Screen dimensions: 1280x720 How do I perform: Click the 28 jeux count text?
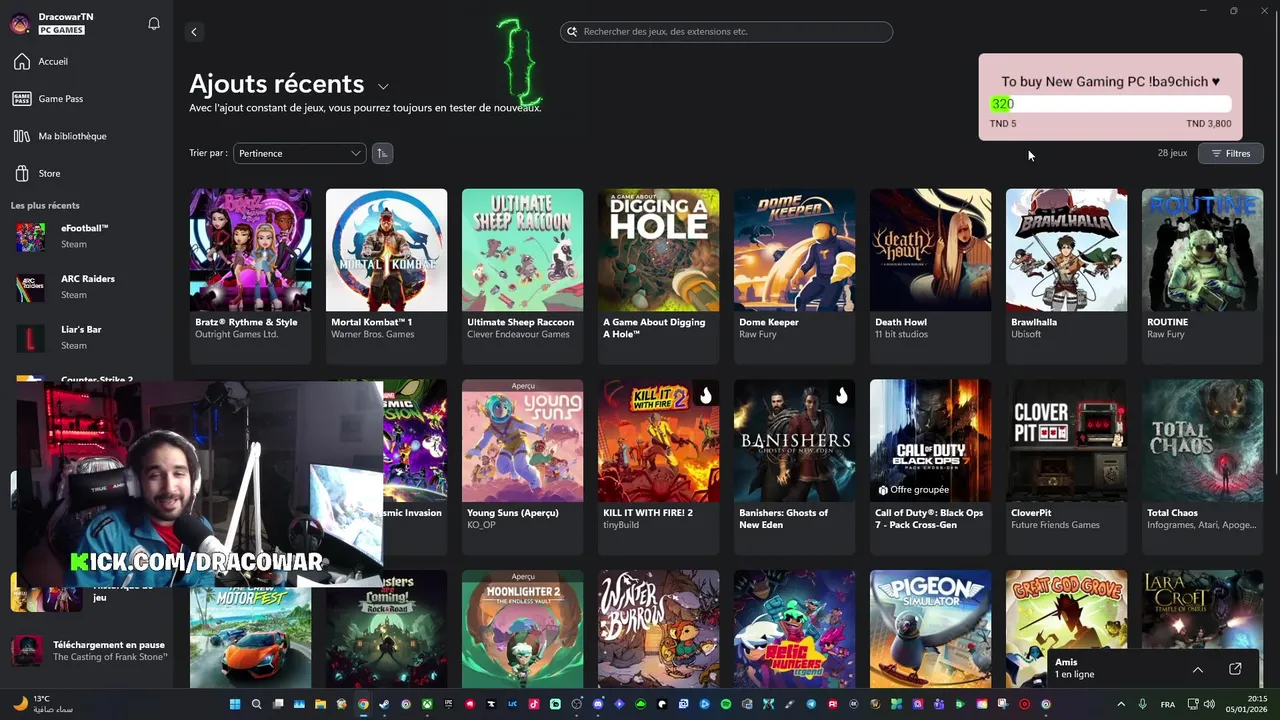pyautogui.click(x=1172, y=153)
